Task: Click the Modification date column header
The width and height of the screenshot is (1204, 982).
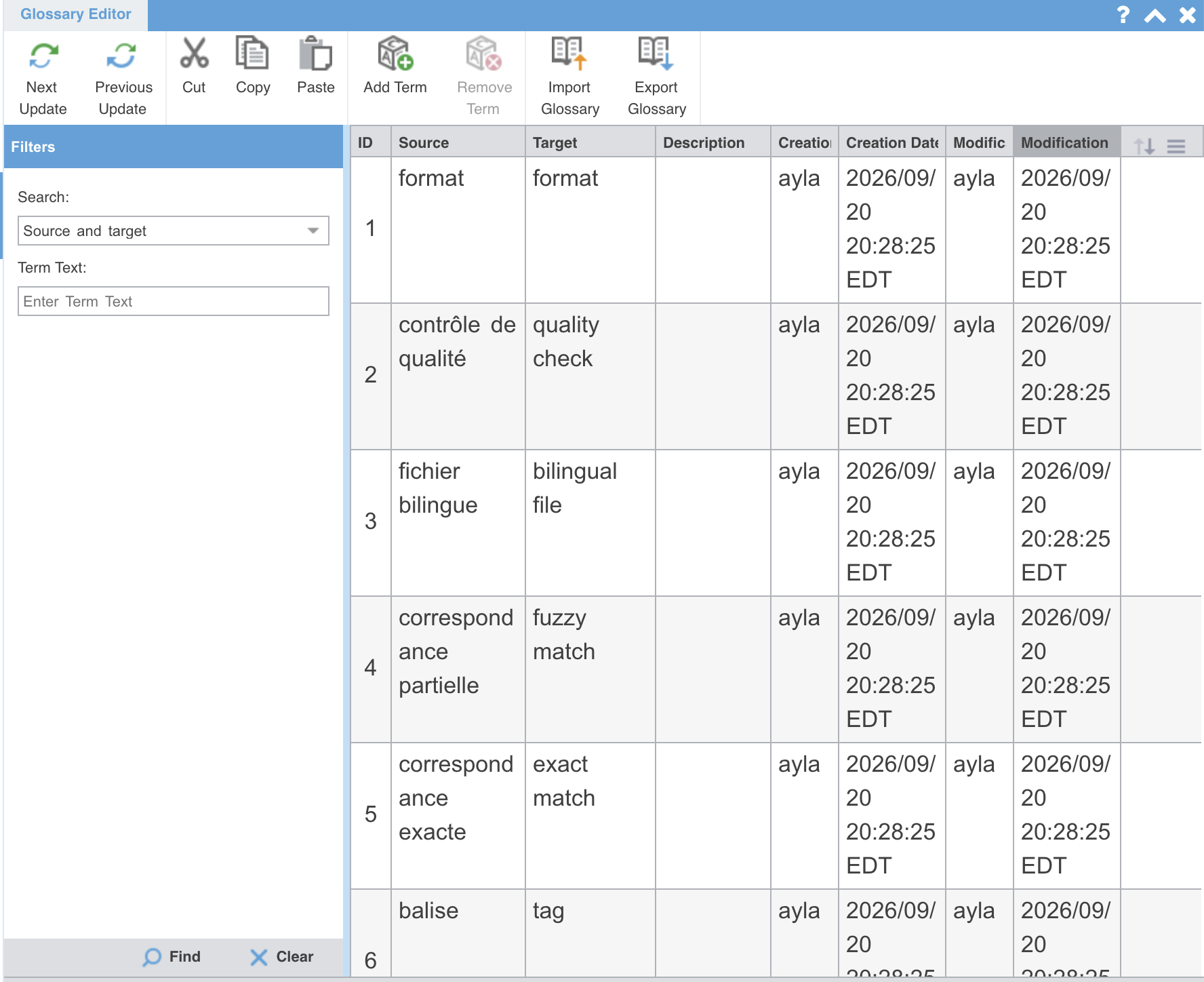Action: coord(1067,142)
